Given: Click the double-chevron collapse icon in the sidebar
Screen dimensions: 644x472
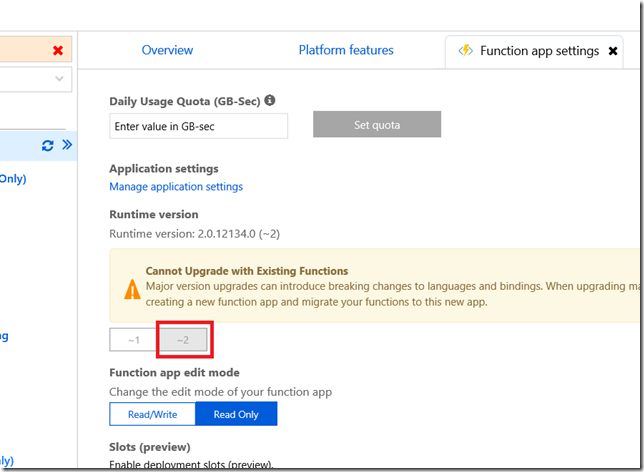Looking at the screenshot, I should pyautogui.click(x=67, y=145).
